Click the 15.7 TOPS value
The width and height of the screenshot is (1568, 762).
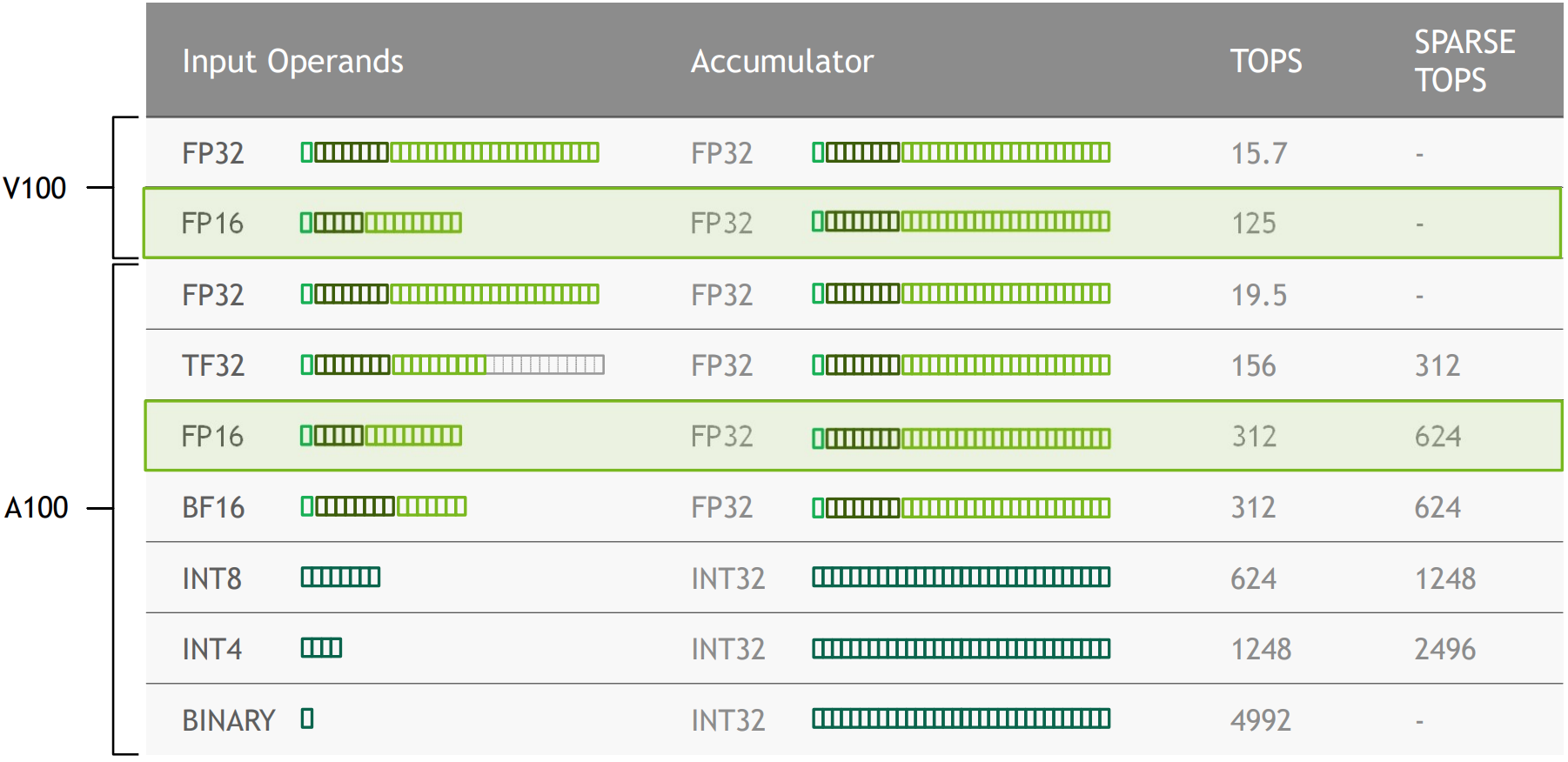click(1258, 154)
